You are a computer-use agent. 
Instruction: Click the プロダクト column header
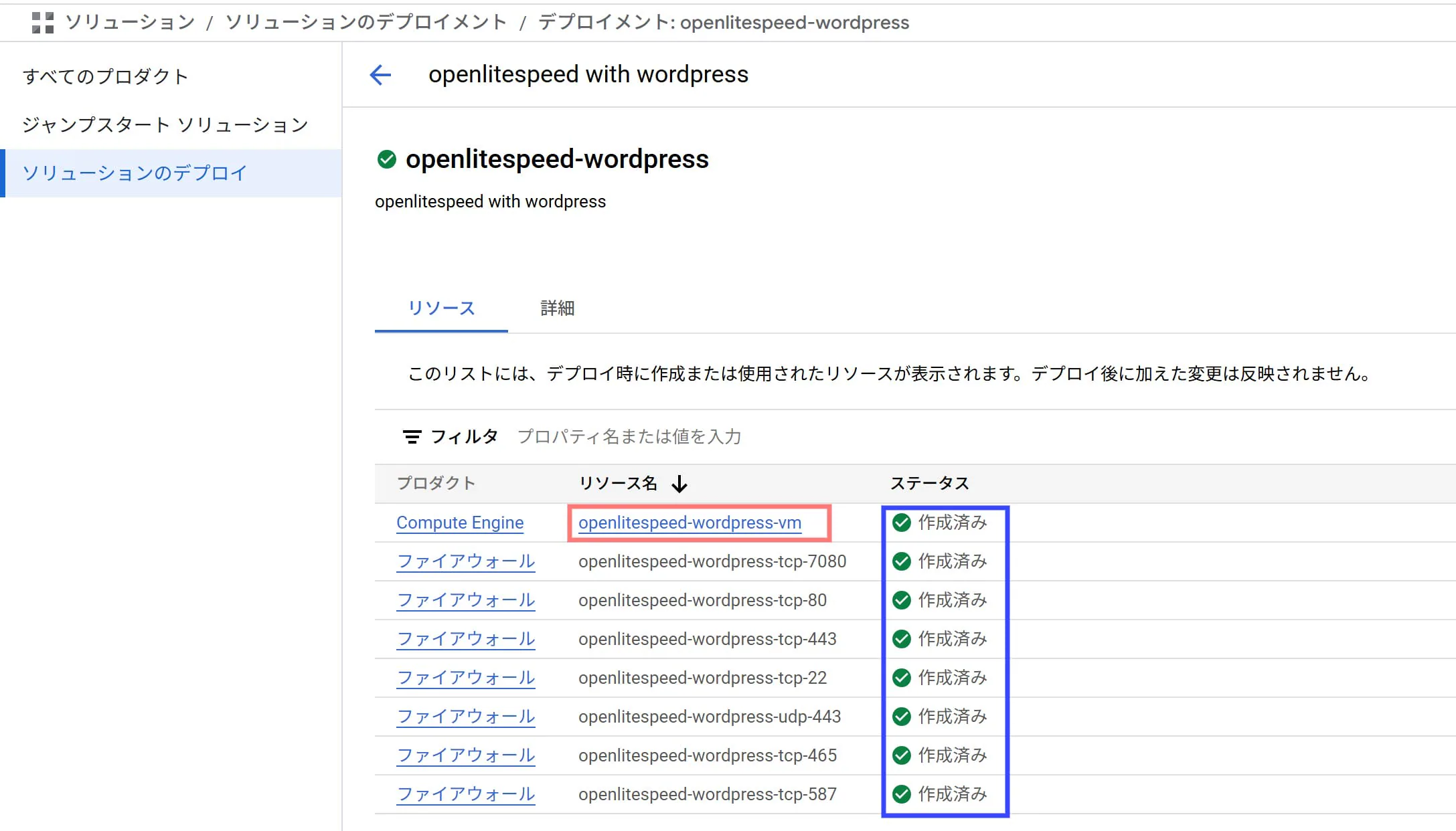point(436,484)
